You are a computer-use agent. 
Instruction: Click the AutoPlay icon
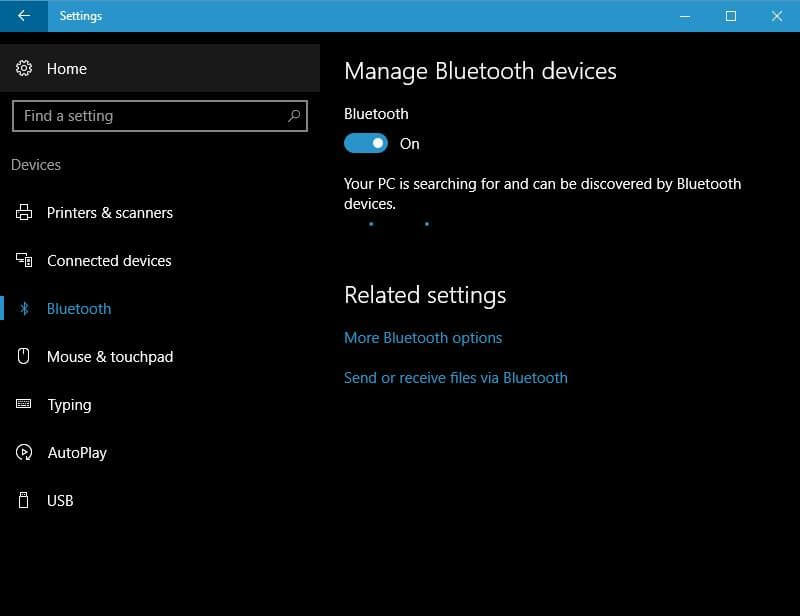[x=23, y=452]
